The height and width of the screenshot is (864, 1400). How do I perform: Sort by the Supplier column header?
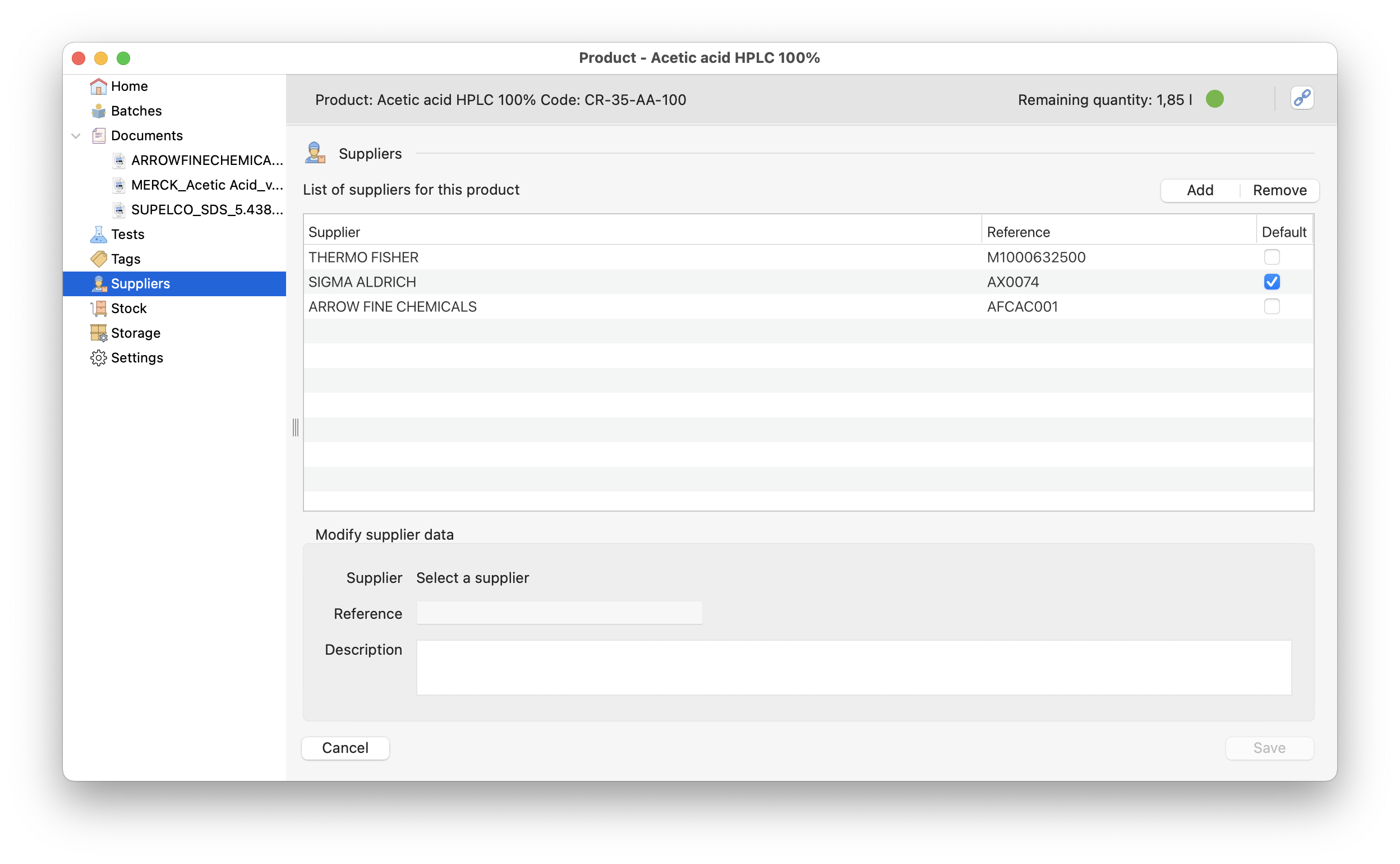click(642, 232)
